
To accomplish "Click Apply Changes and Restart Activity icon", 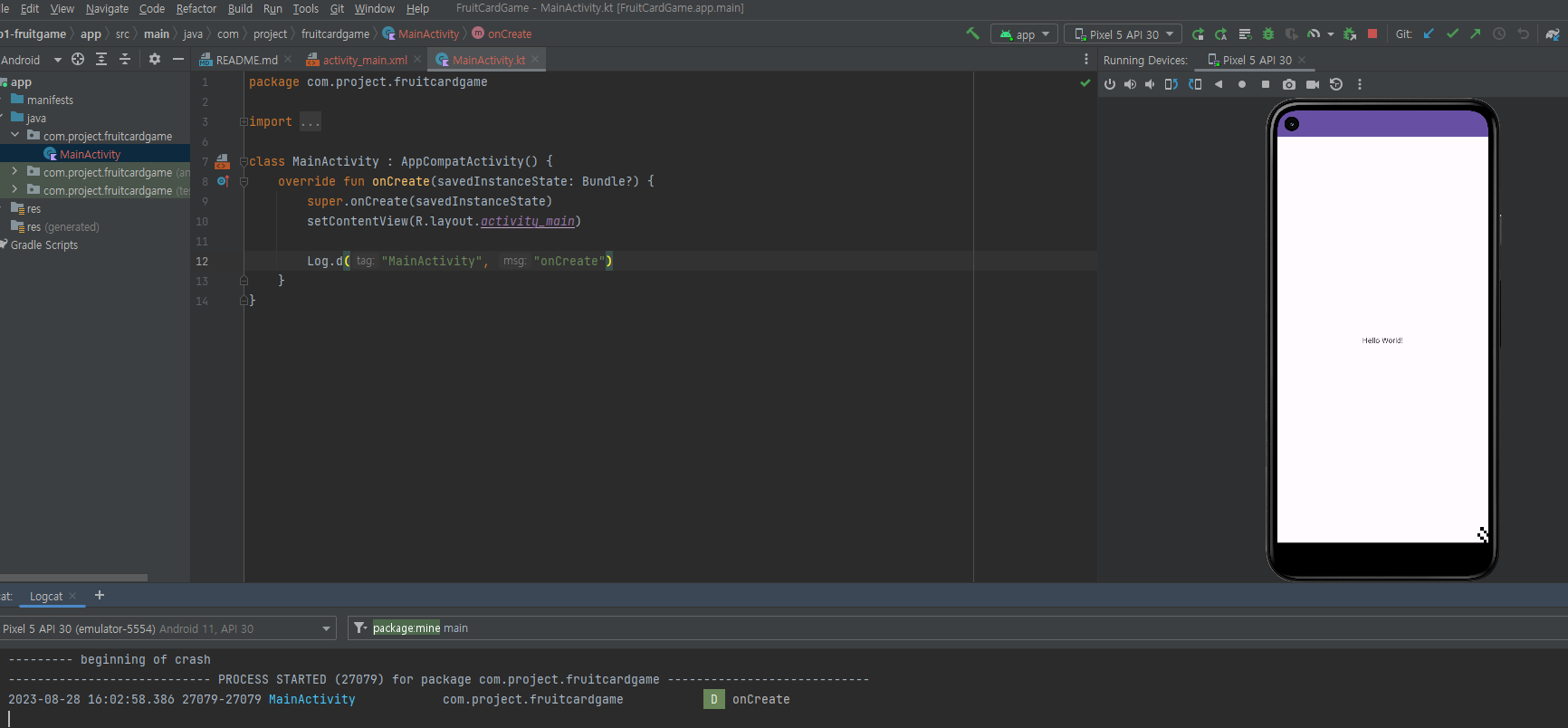I will [1221, 34].
